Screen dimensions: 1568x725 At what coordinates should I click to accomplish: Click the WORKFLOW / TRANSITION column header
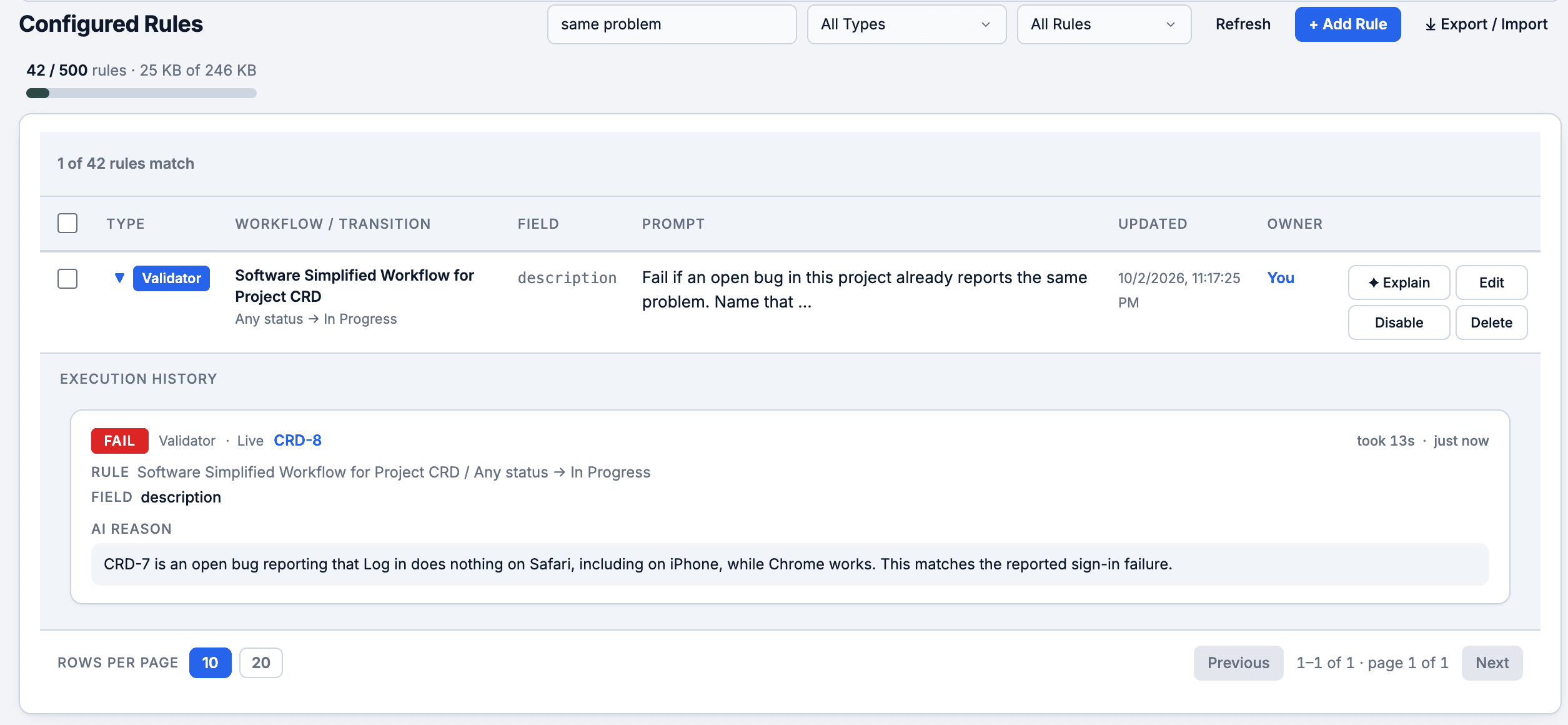pos(333,224)
